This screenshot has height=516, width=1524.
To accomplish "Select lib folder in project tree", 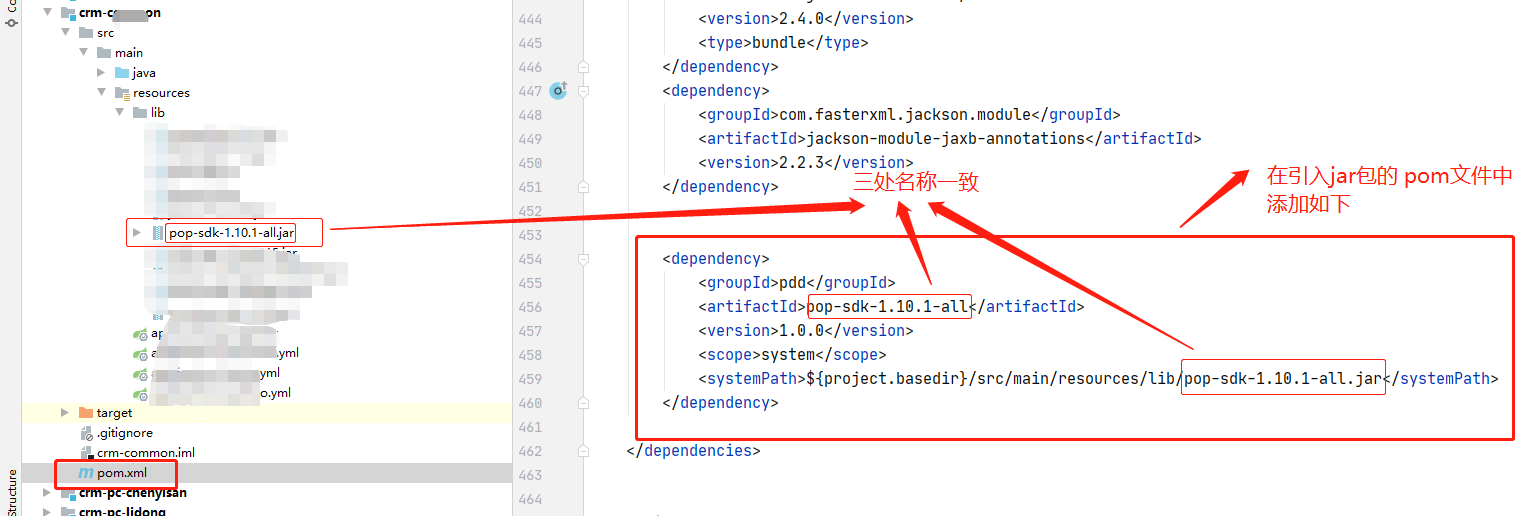I will point(157,113).
